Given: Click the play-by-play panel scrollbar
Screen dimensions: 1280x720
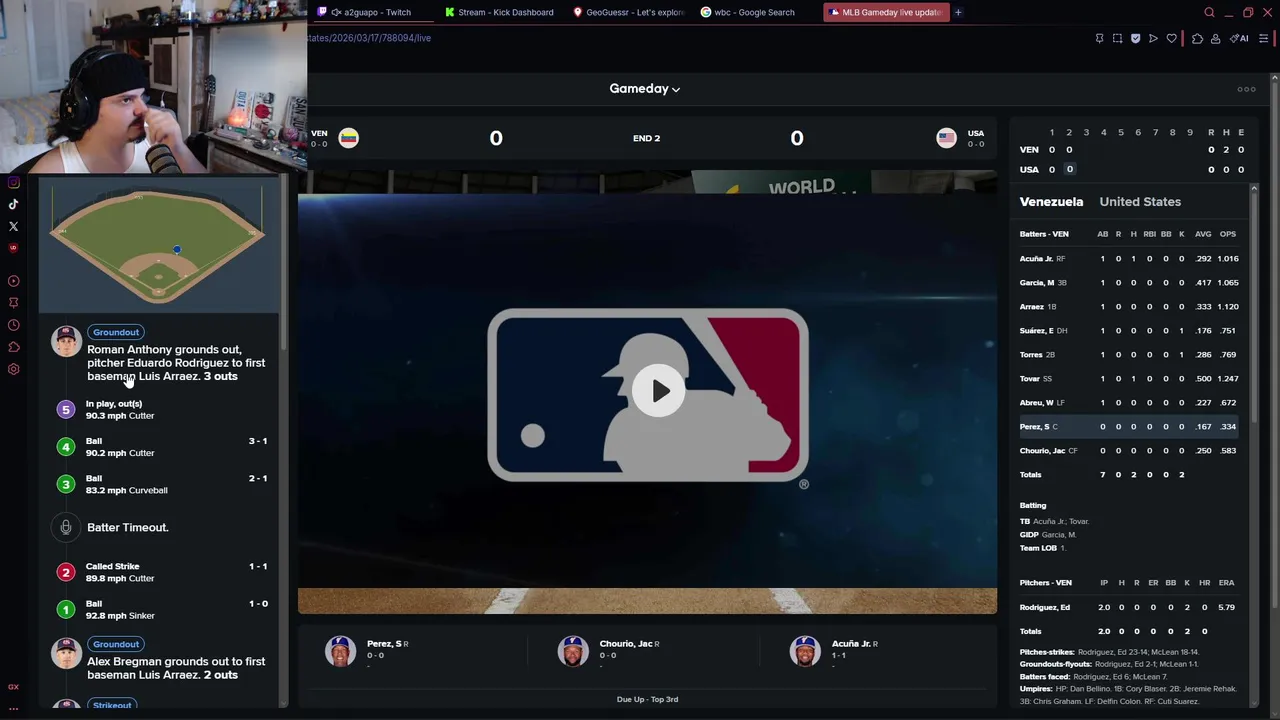Looking at the screenshot, I should point(284,263).
